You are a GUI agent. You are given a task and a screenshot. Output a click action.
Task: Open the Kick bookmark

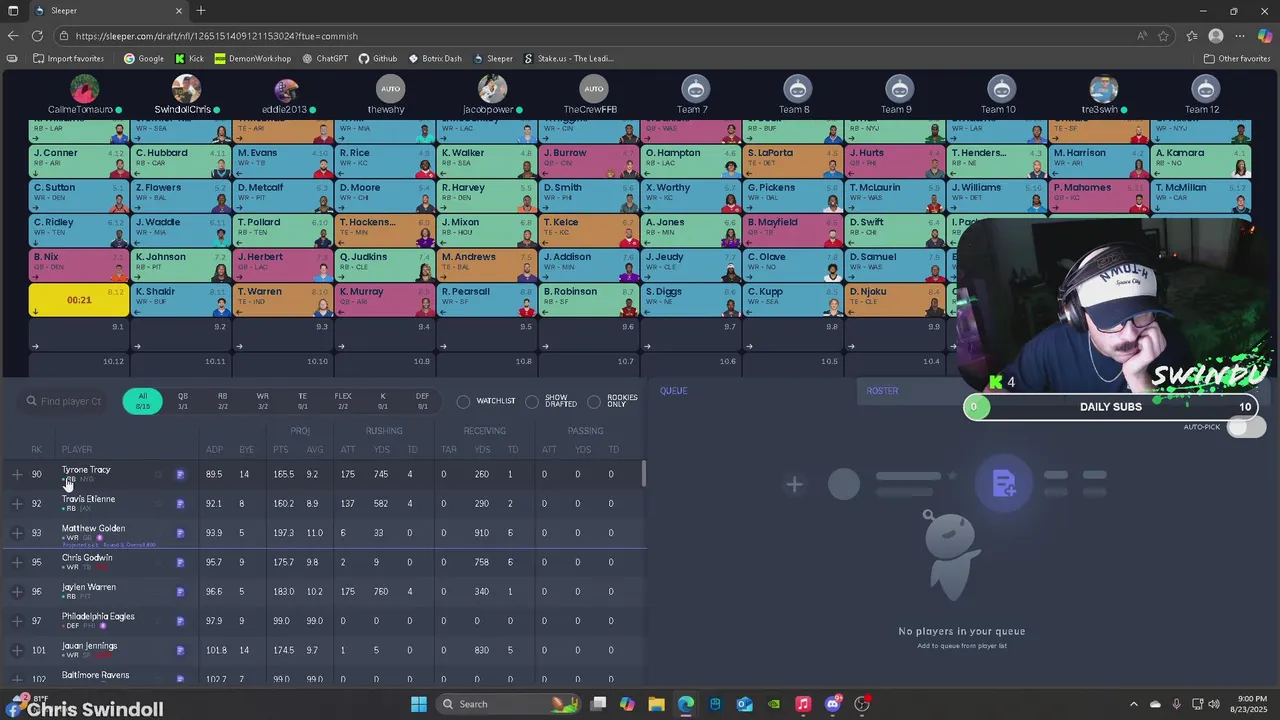click(x=189, y=58)
